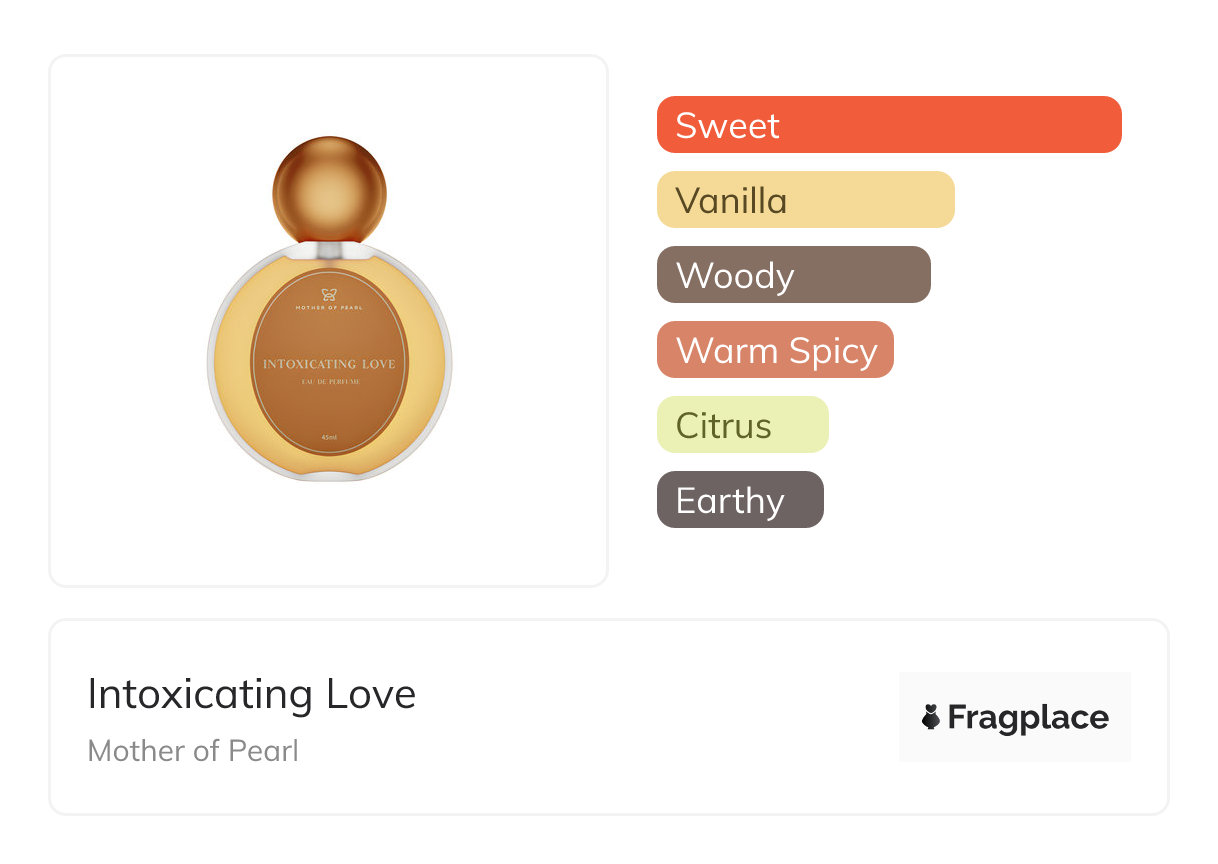Click the Fragplace wordmark text

[1028, 717]
